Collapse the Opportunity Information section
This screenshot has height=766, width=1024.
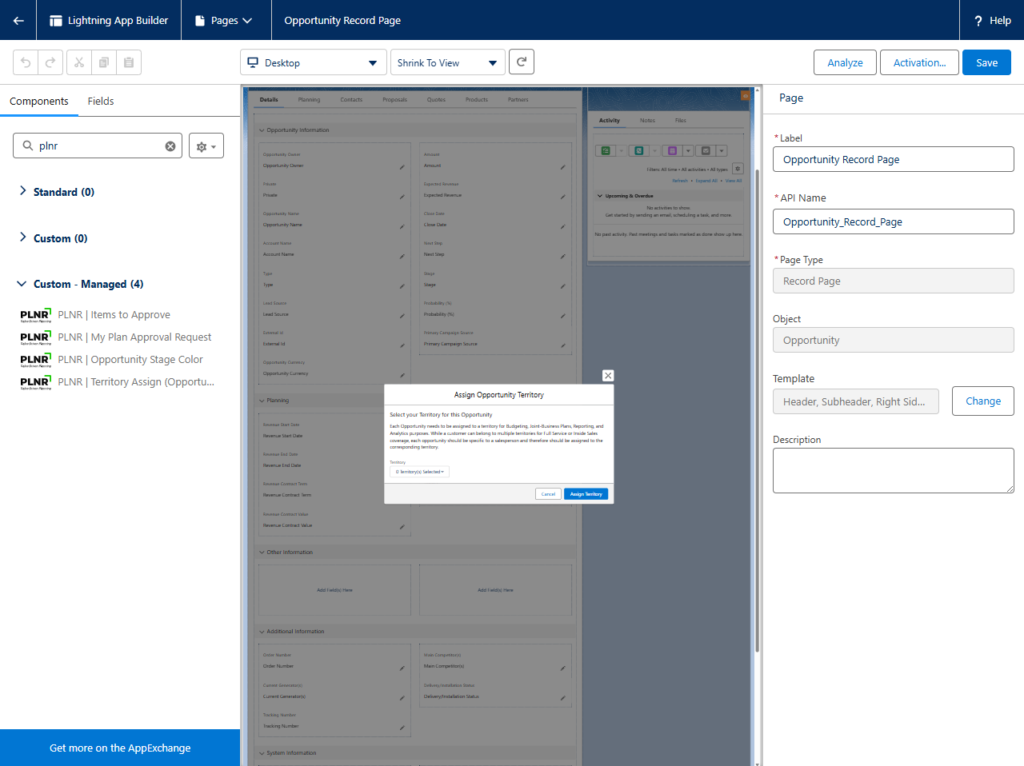tap(262, 130)
